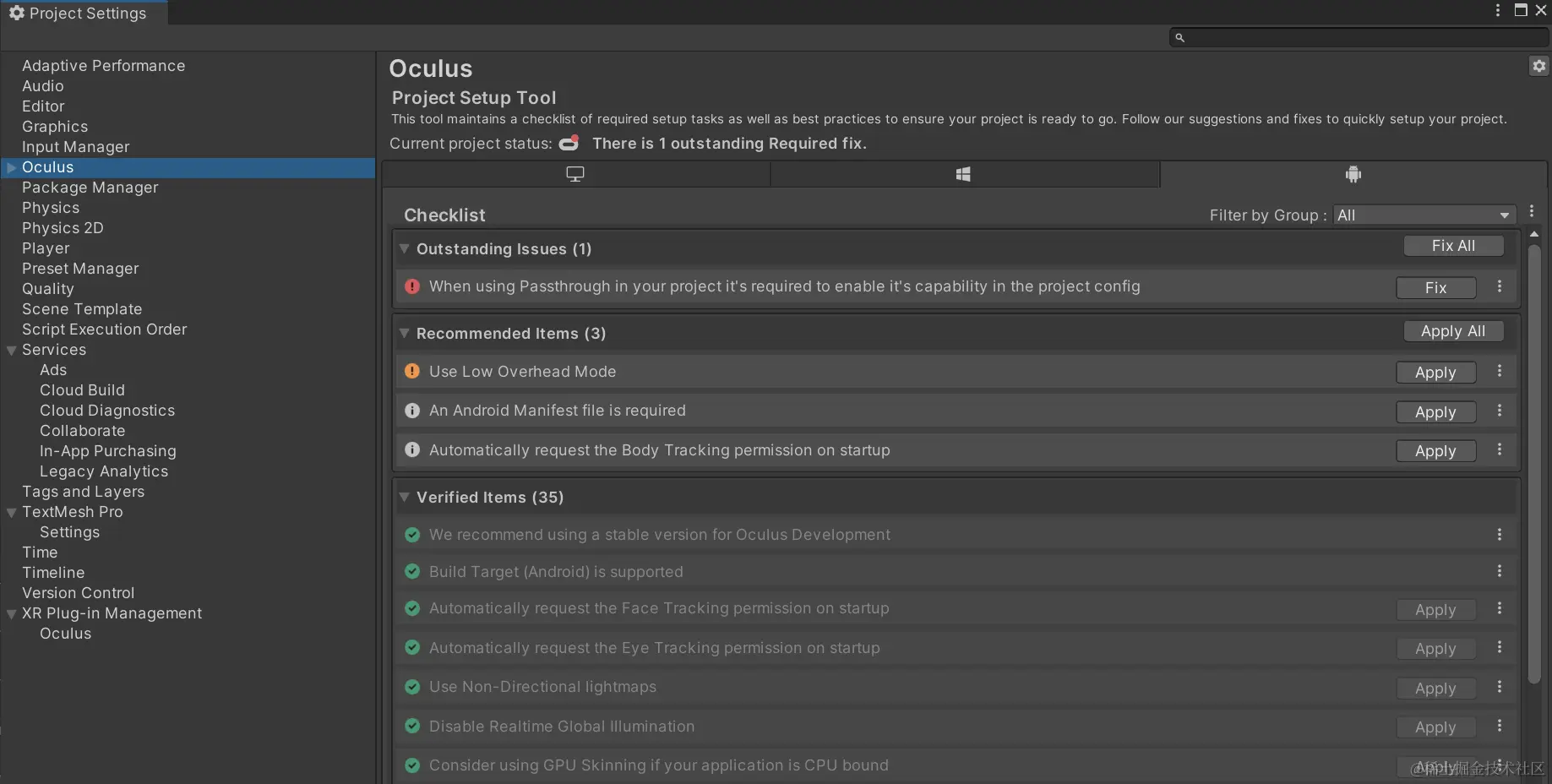The image size is (1552, 784).
Task: Switch to the Windows platform tab
Action: pyautogui.click(x=963, y=174)
